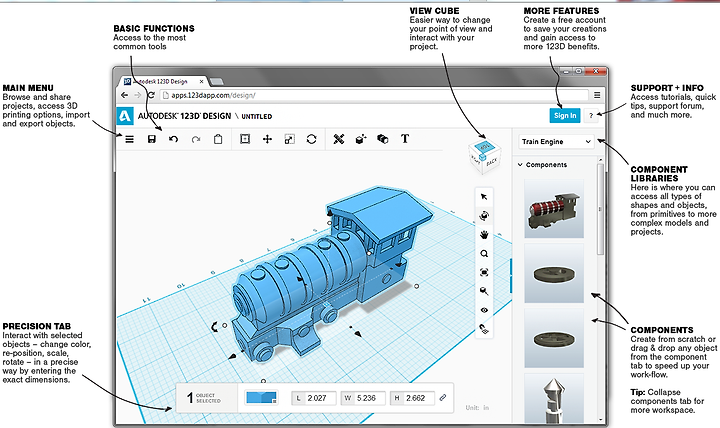Click the UNTITLED project name
The image size is (720, 428).
(257, 117)
